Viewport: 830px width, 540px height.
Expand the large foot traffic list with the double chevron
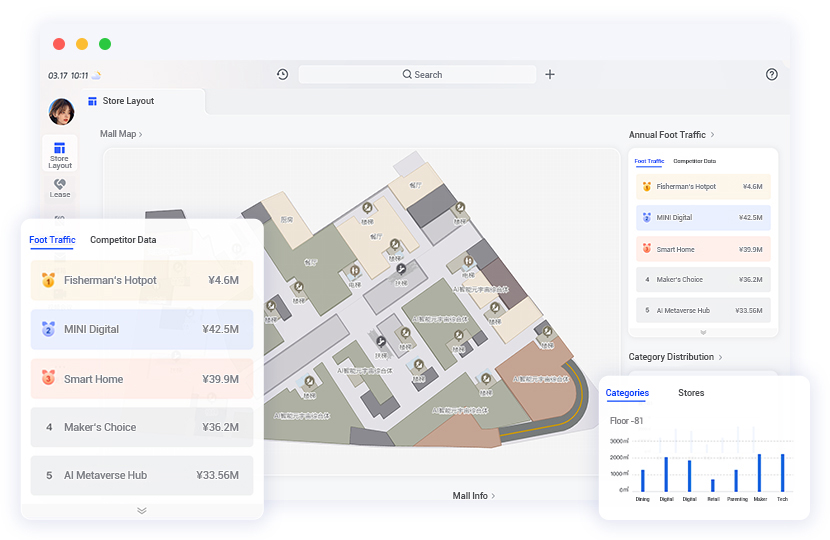click(142, 510)
